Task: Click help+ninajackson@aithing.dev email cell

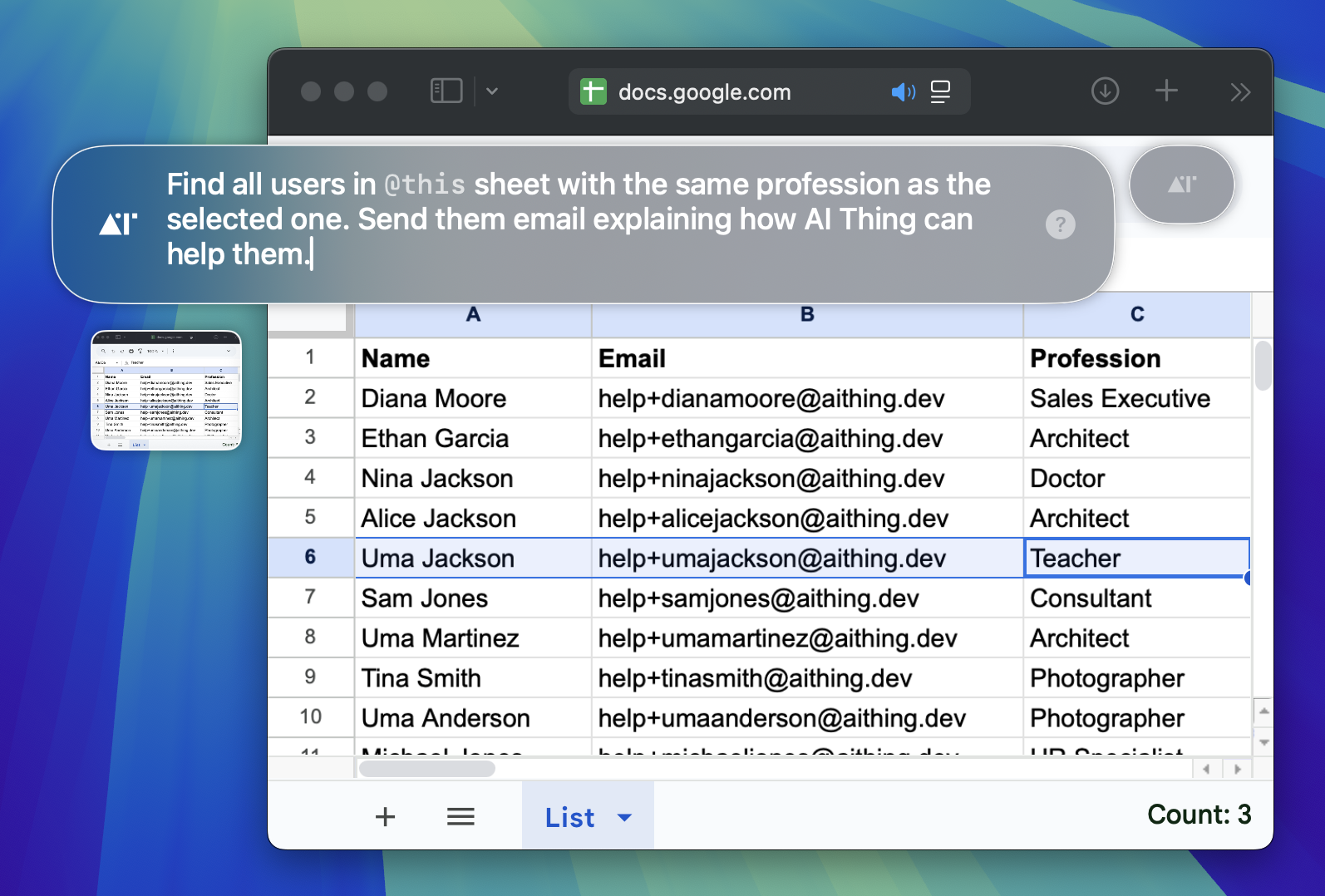Action: tap(807, 478)
